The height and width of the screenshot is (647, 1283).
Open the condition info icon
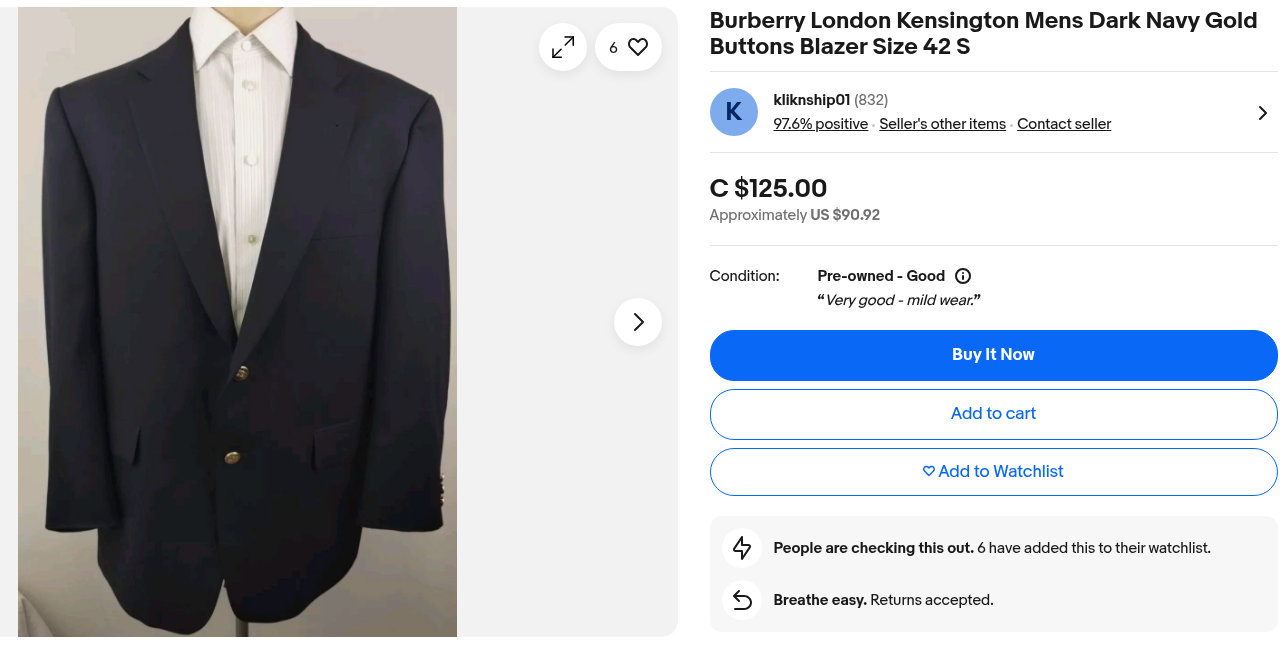(x=963, y=276)
